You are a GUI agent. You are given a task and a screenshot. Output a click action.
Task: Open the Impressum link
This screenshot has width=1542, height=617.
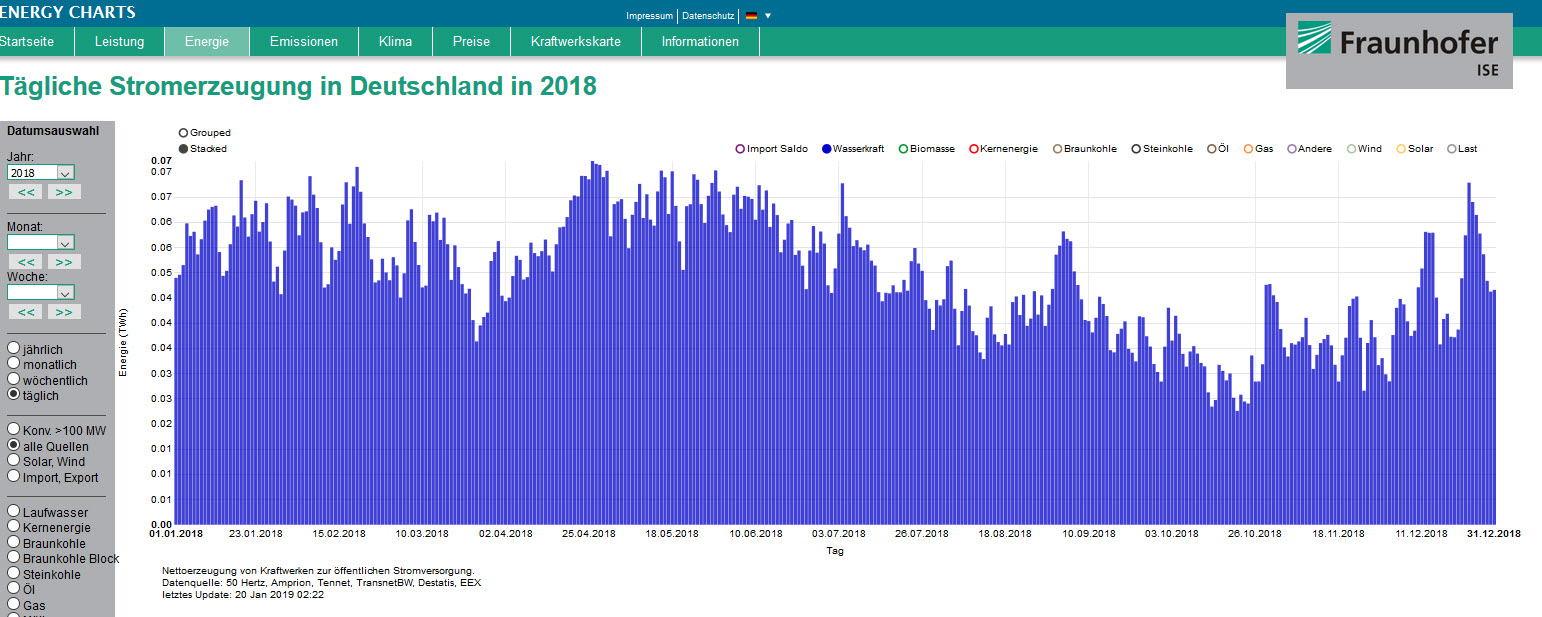click(649, 16)
